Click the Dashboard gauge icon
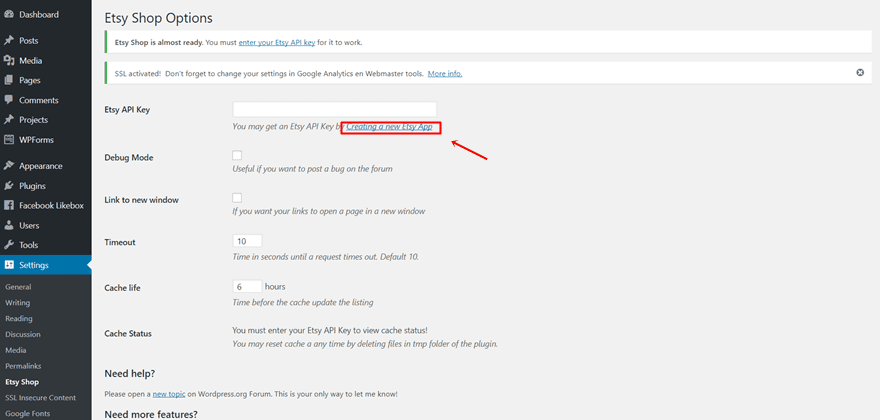This screenshot has height=420, width=880. [x=8, y=15]
